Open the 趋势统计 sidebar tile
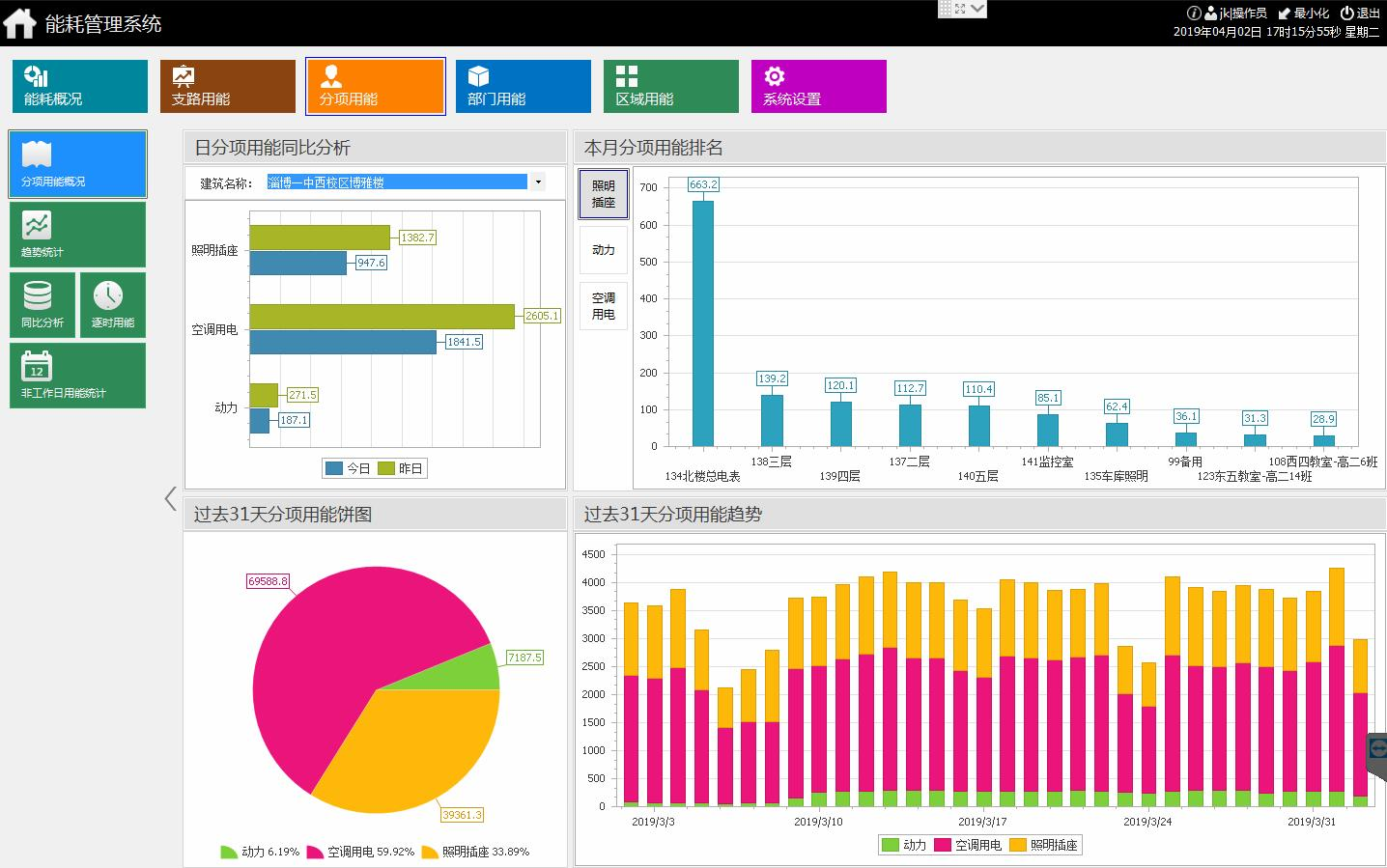Image resolution: width=1387 pixels, height=868 pixels. pos(78,235)
